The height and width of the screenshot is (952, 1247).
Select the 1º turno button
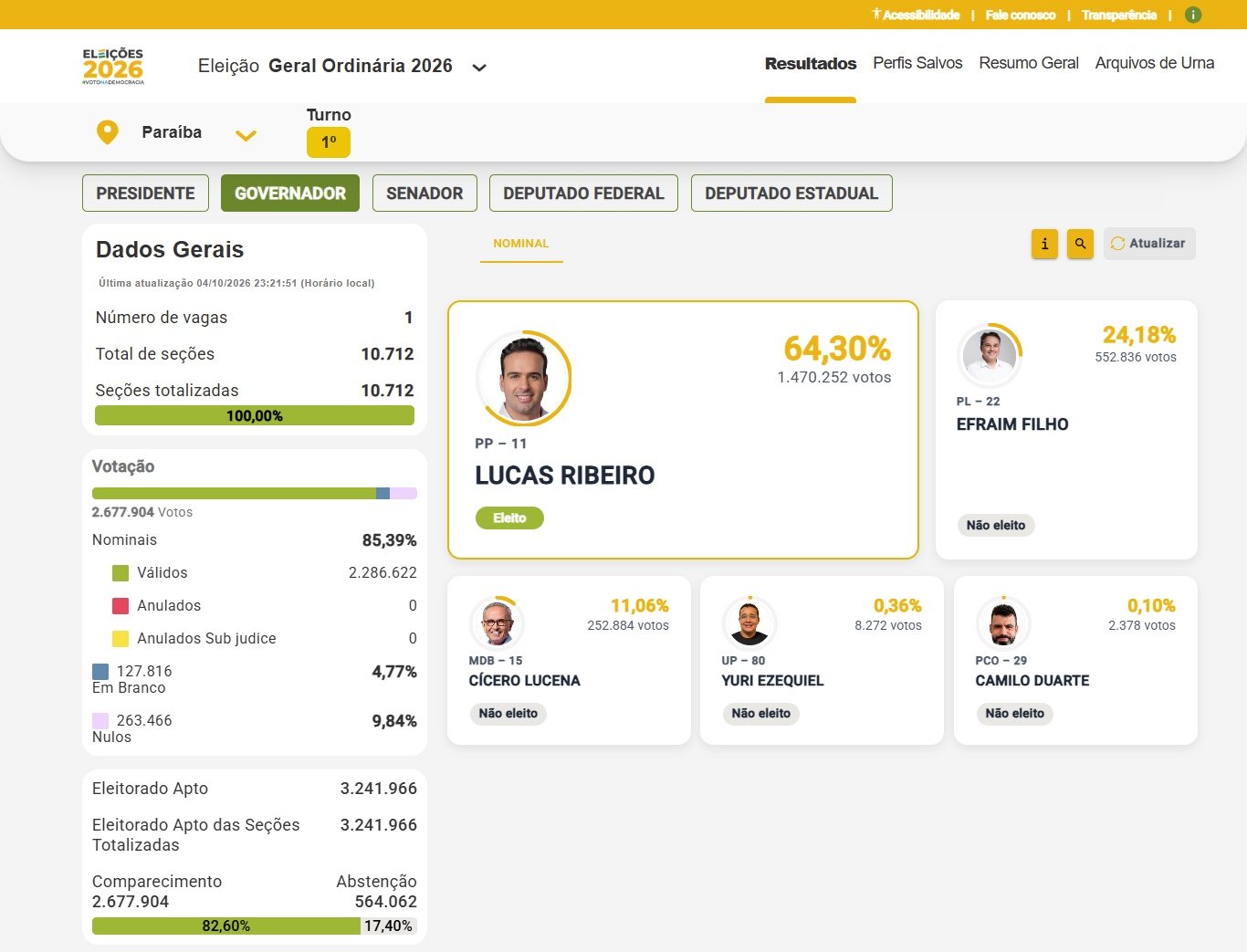coord(329,142)
